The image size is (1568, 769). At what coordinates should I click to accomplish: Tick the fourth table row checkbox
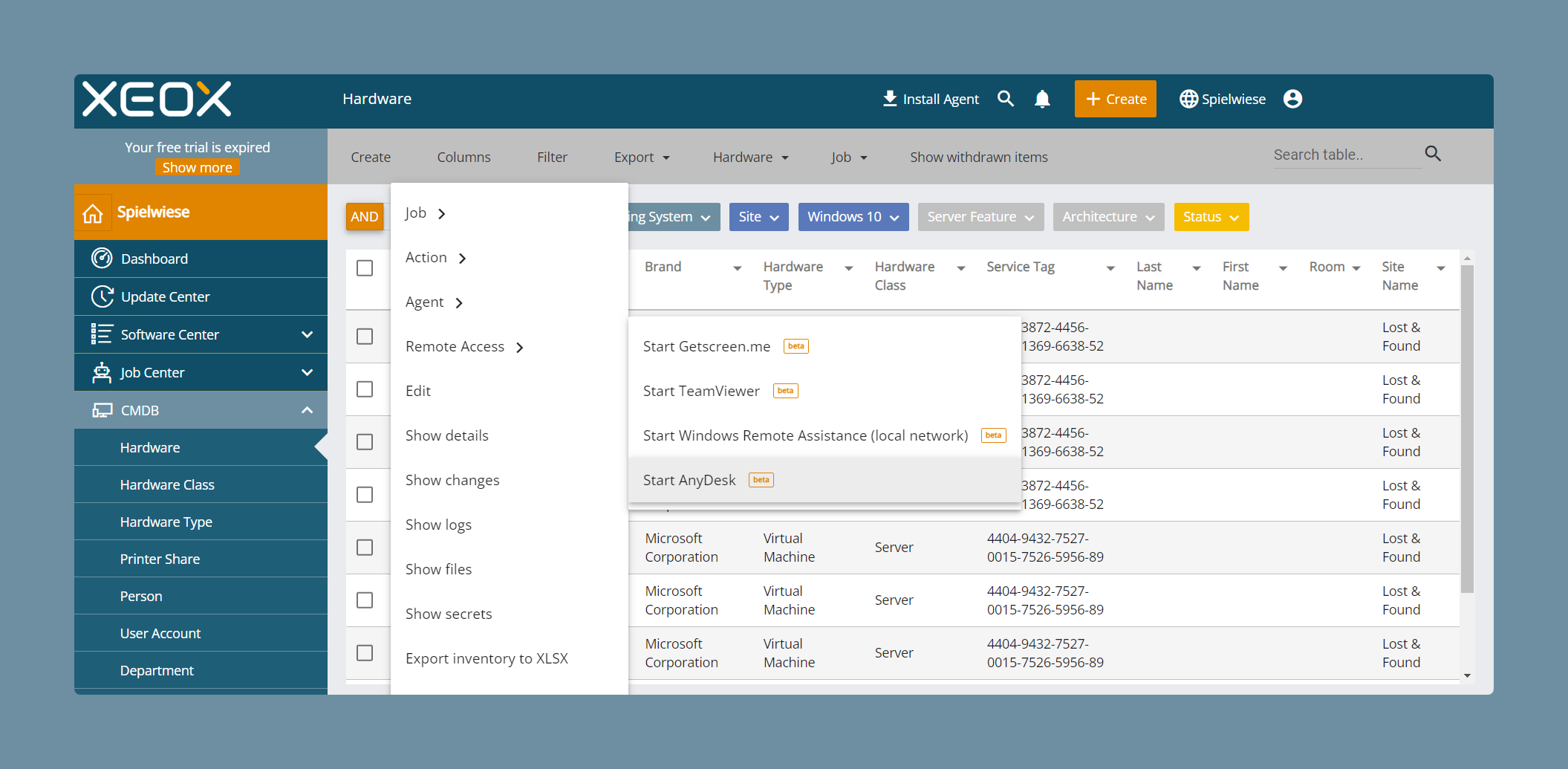(x=365, y=495)
